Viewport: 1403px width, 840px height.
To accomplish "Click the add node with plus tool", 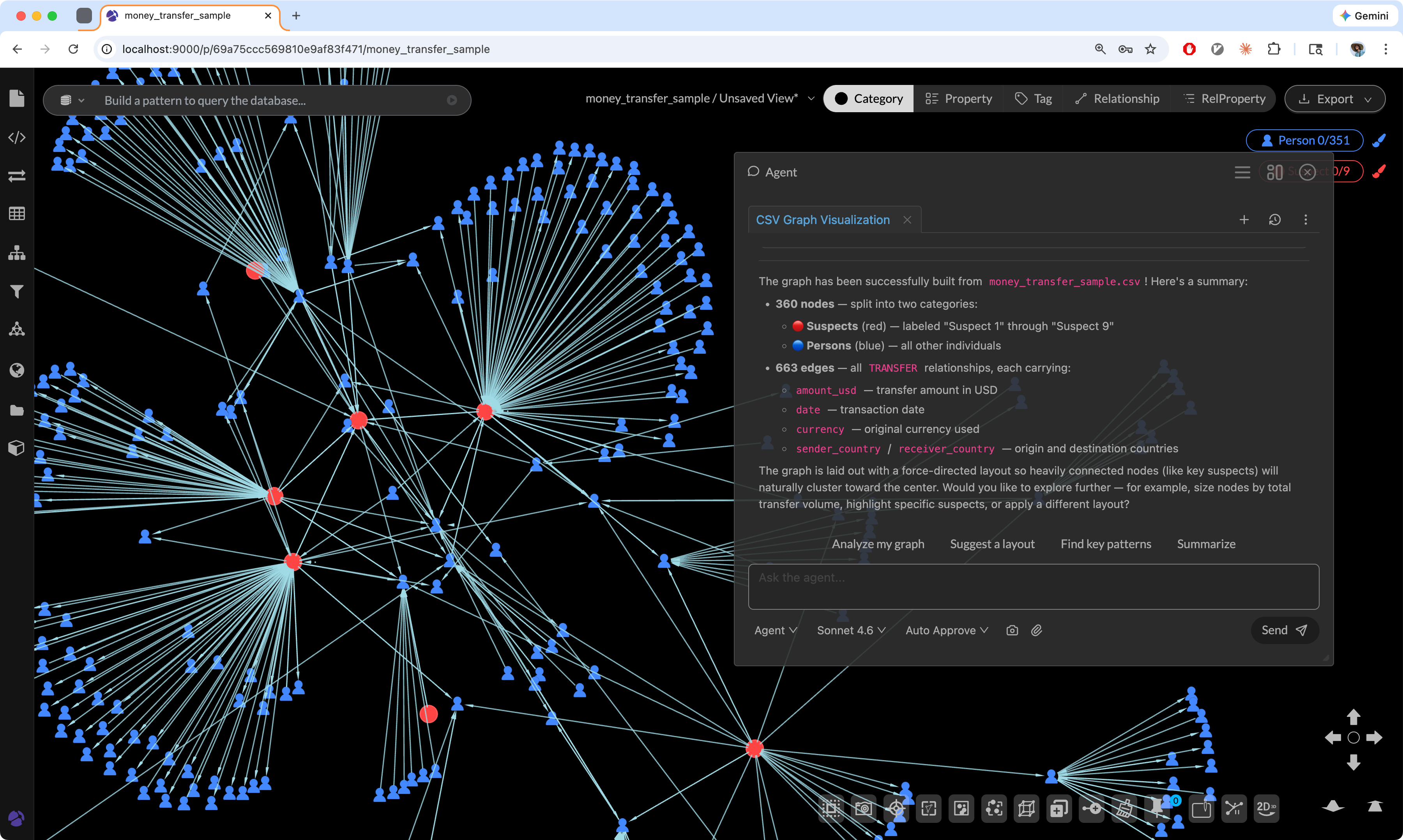I will coord(1092,808).
